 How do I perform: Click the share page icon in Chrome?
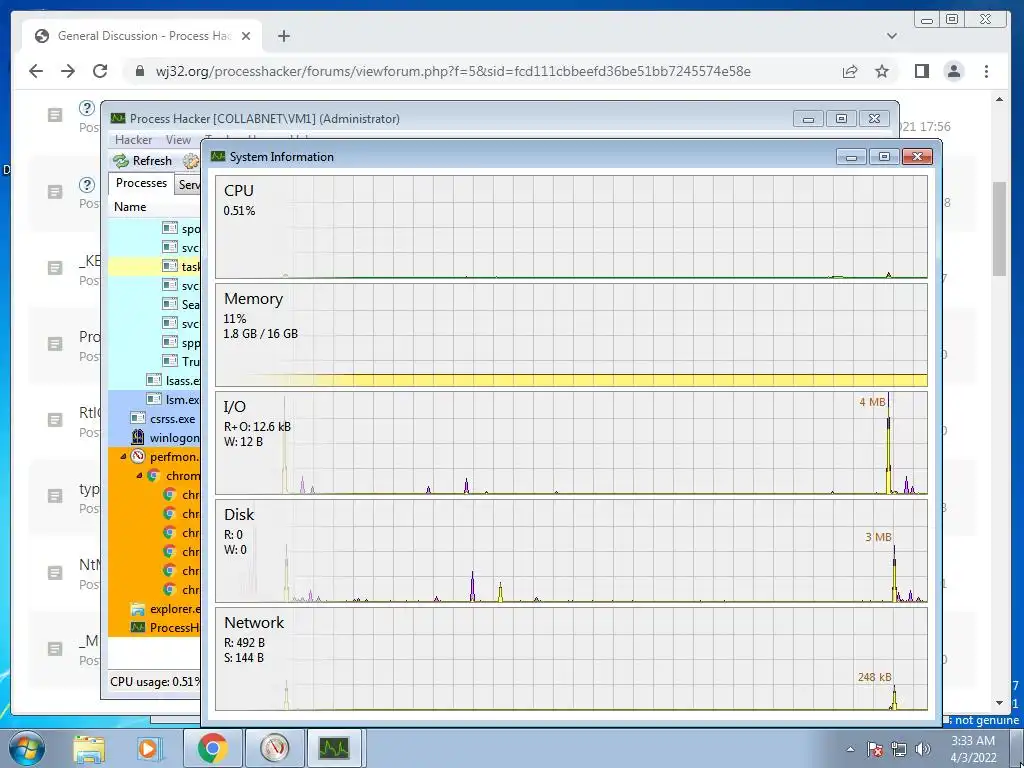850,71
